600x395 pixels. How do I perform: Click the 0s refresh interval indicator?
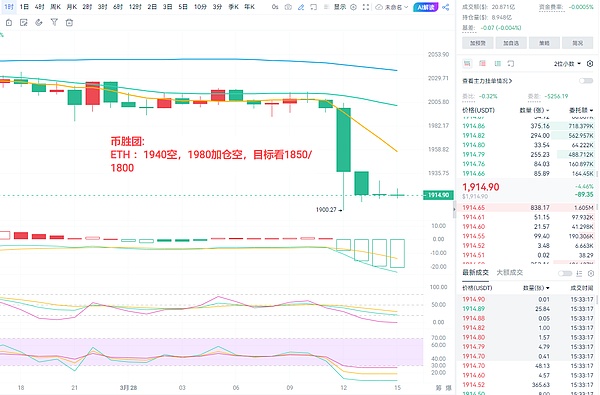[x=275, y=7]
